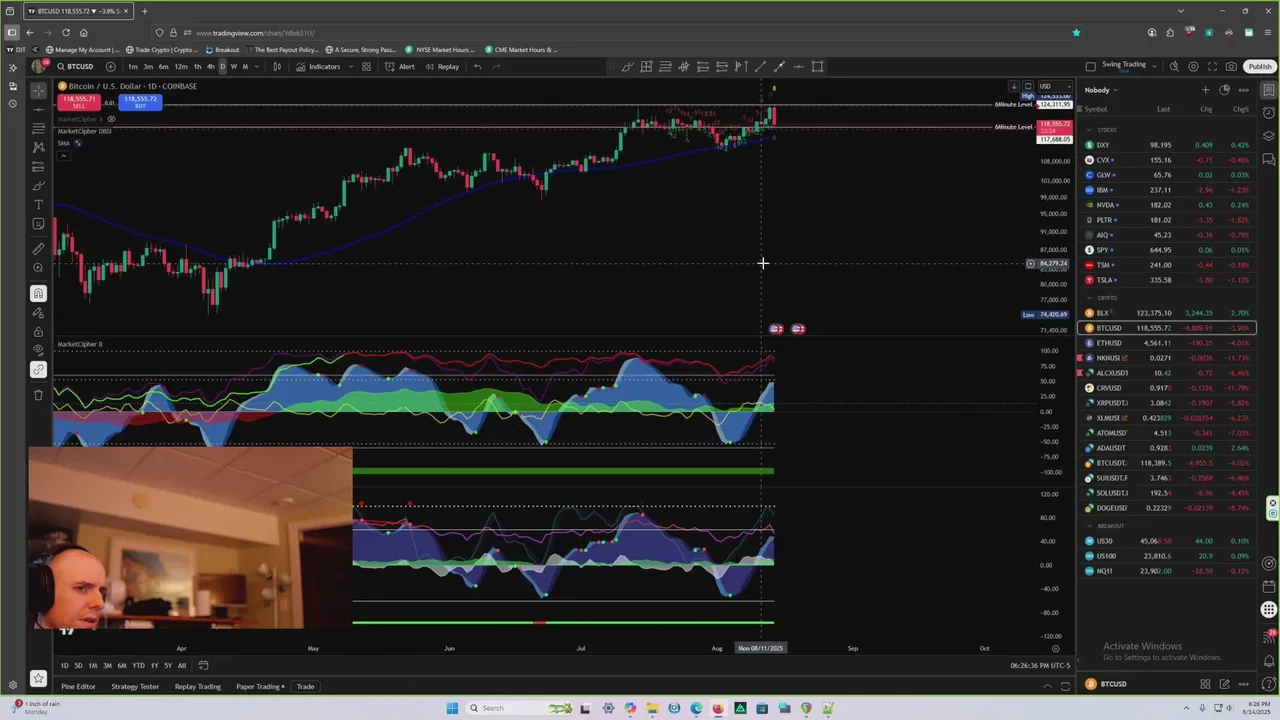Toggle the layout select checkbox
The height and width of the screenshot is (720, 1280).
pyautogui.click(x=1090, y=67)
